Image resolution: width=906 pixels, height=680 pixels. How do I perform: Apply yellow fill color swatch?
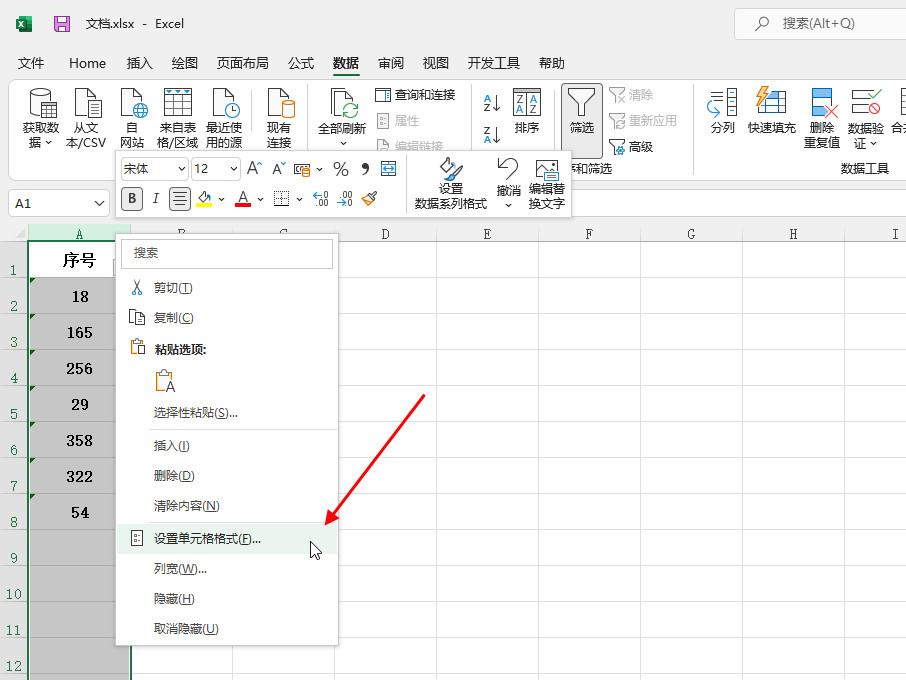point(205,199)
